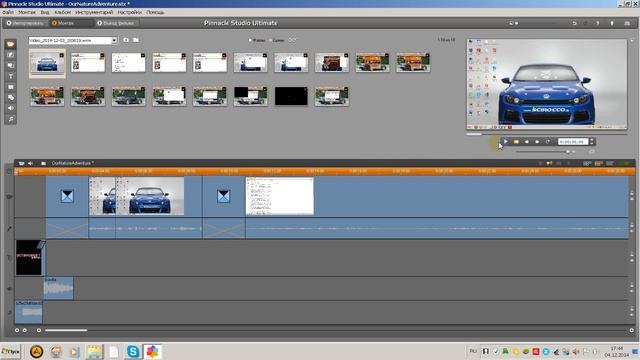Click the Skype icon in Windows taskbar
This screenshot has width=640, height=360.
tap(133, 351)
